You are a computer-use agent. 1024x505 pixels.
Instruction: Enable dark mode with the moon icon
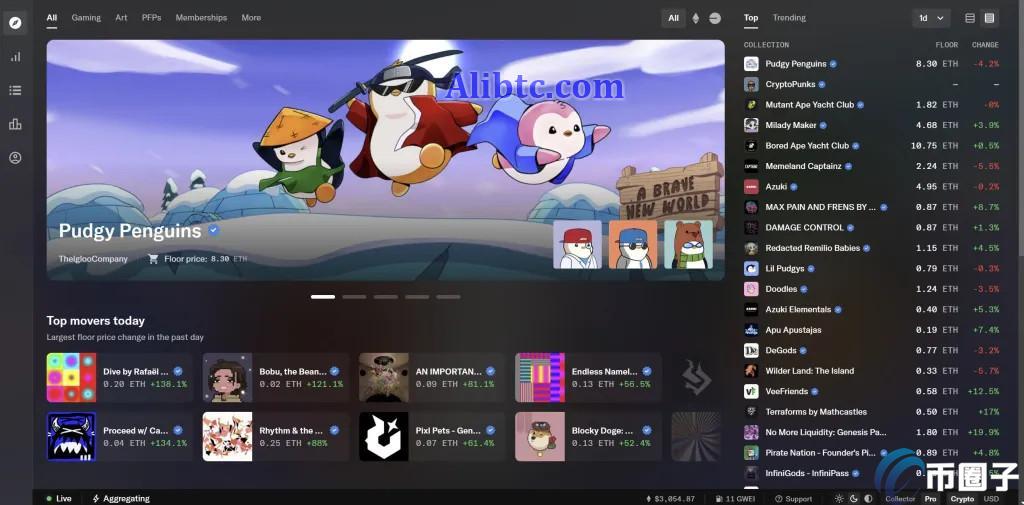point(853,498)
